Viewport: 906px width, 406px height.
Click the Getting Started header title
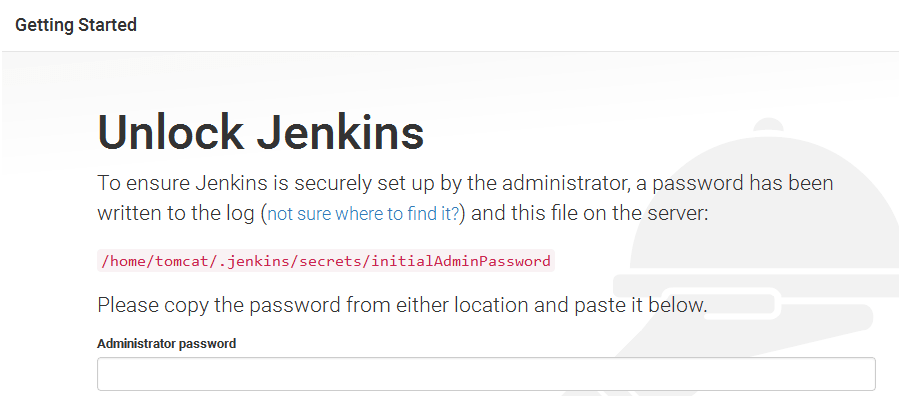click(76, 25)
